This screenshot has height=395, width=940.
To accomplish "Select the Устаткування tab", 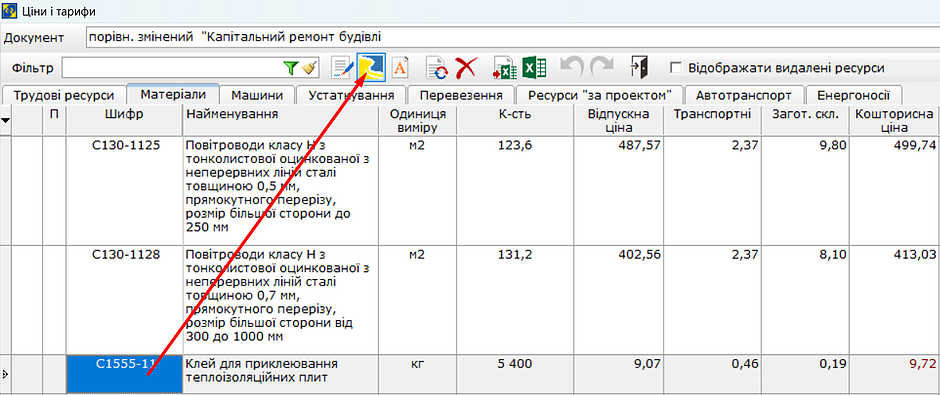I will 351,96.
